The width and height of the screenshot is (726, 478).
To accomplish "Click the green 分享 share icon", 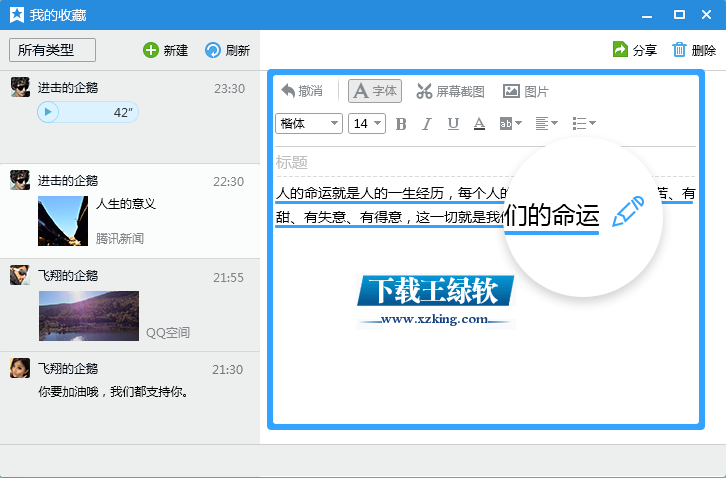I will tap(620, 49).
